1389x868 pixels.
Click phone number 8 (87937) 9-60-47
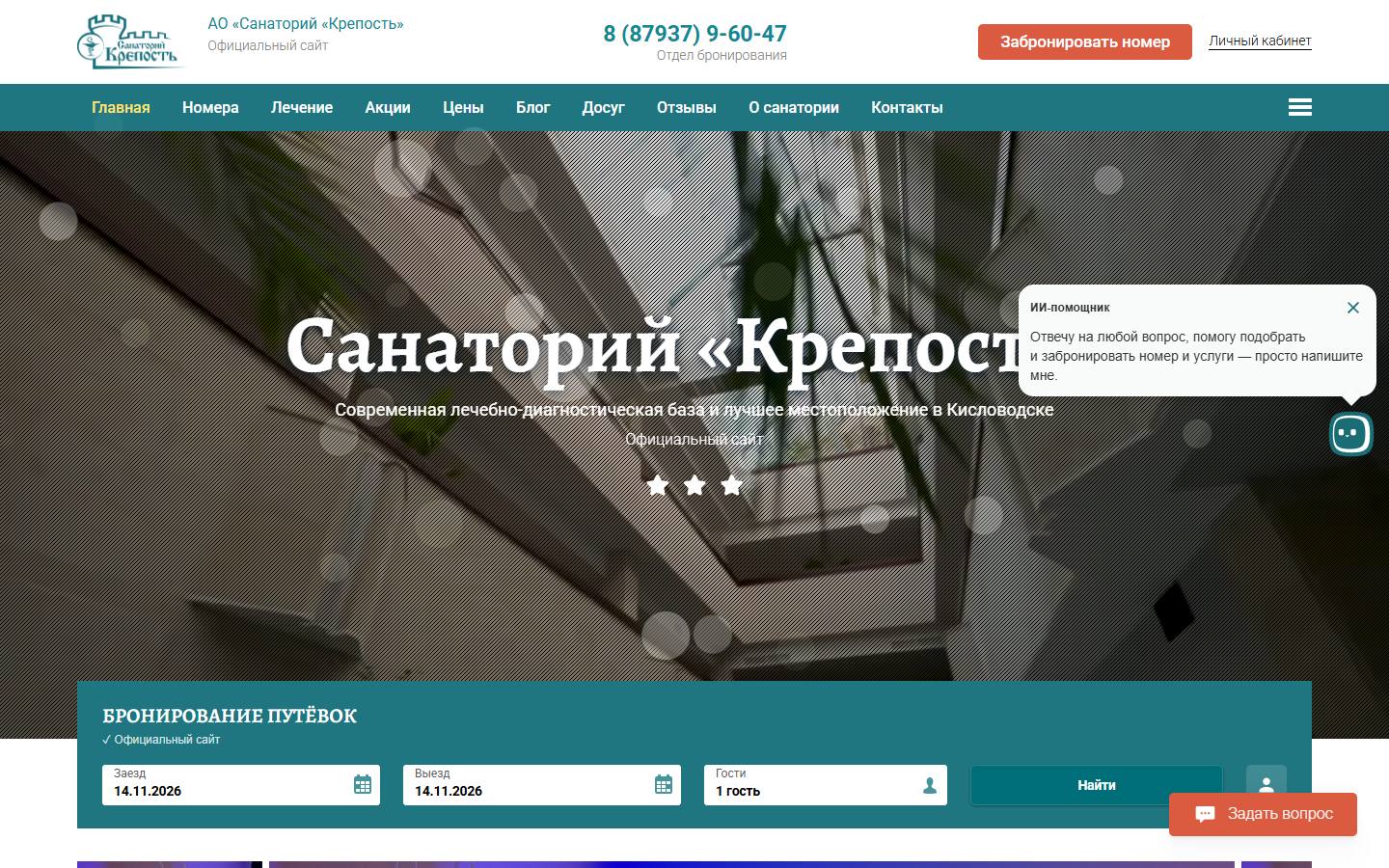695,33
